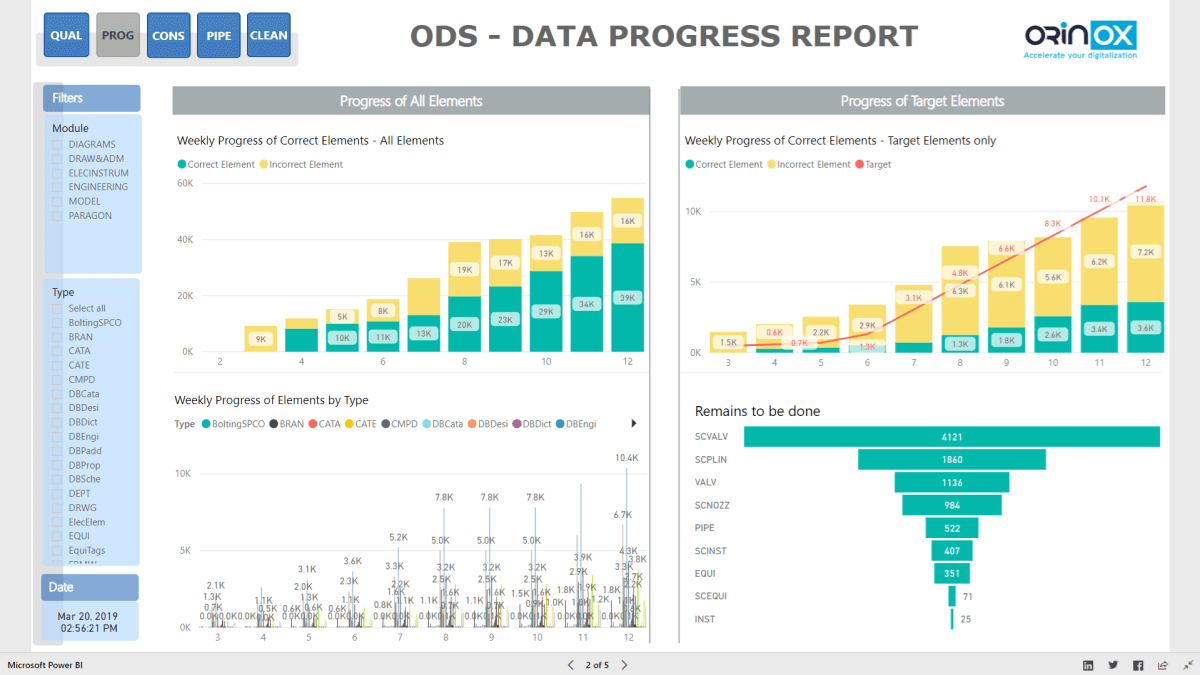
Task: Go to previous report page arrow
Action: pos(571,665)
